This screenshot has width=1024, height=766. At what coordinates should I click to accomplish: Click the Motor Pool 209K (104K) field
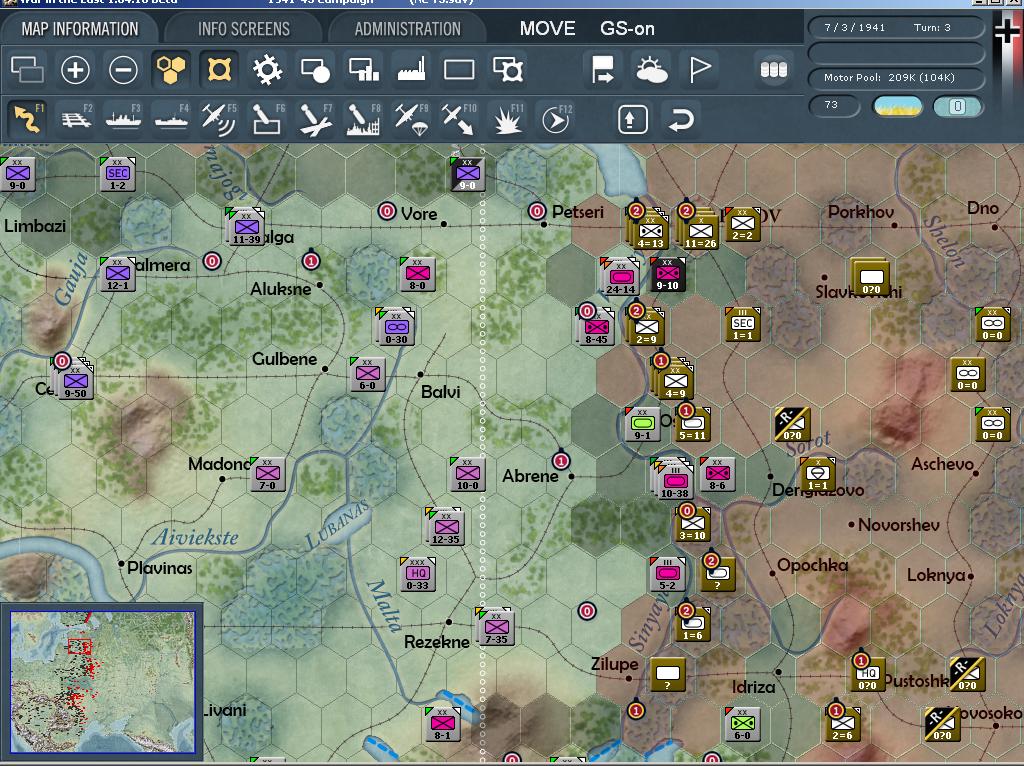coord(896,78)
